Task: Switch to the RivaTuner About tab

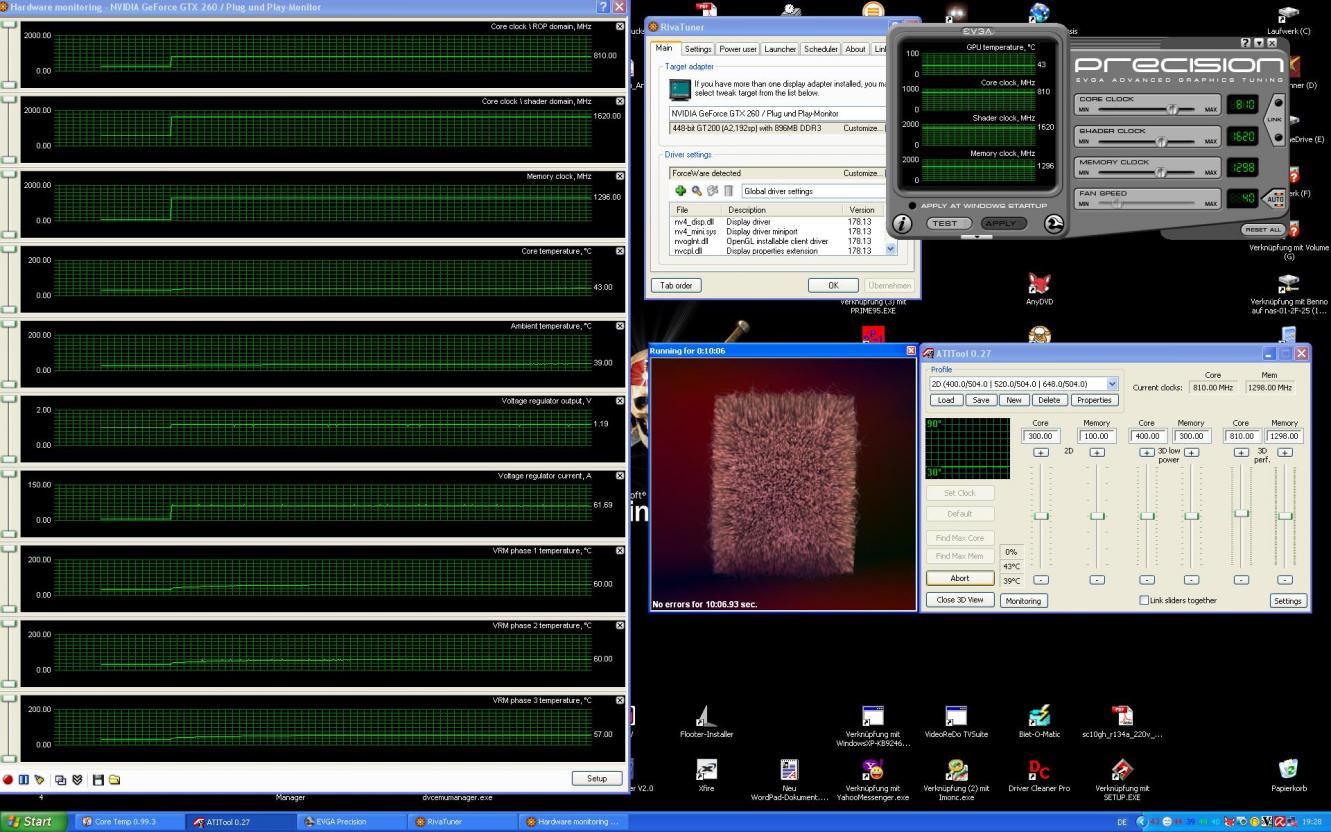Action: 856,49
